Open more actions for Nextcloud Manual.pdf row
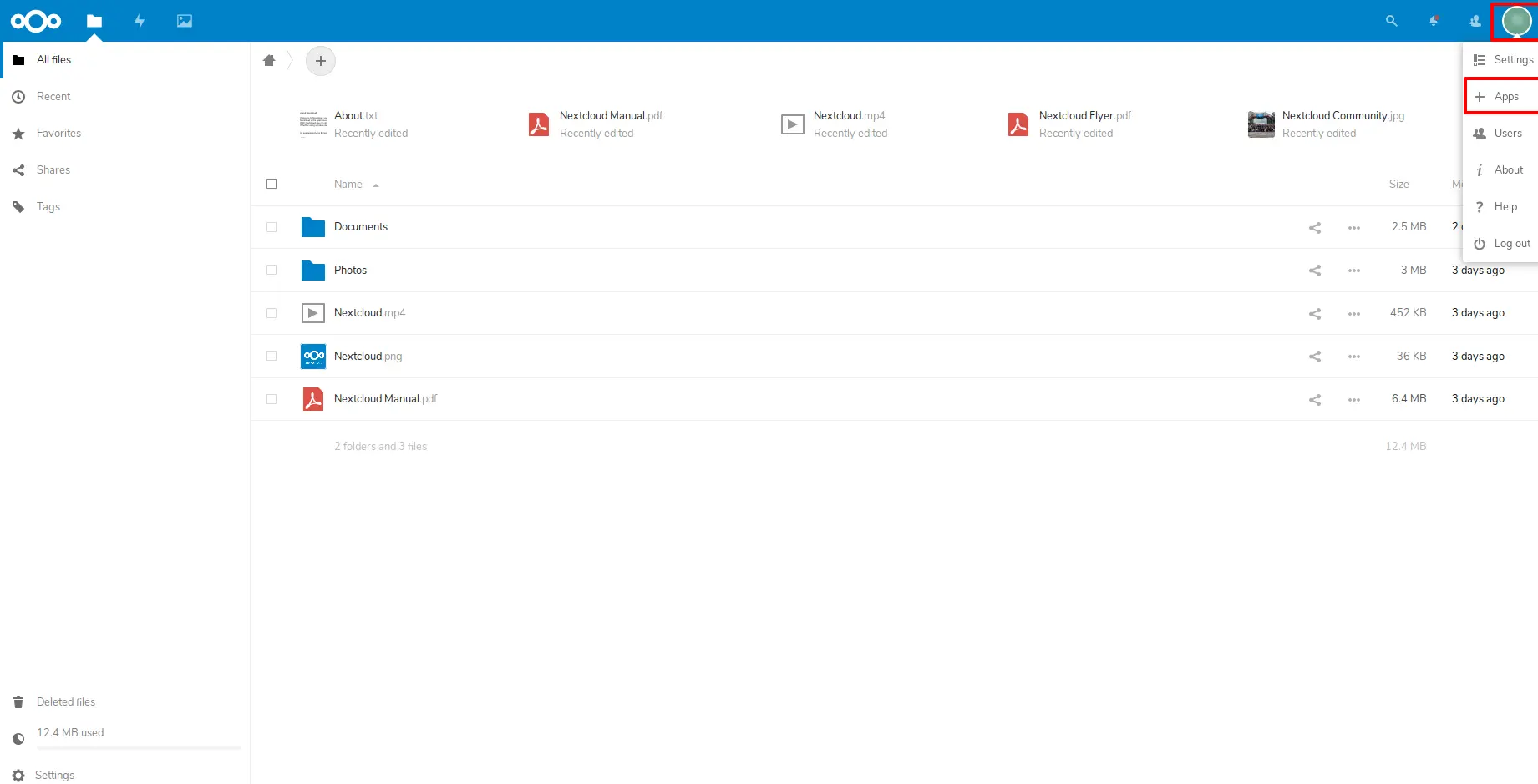Image resolution: width=1538 pixels, height=784 pixels. coord(1354,399)
